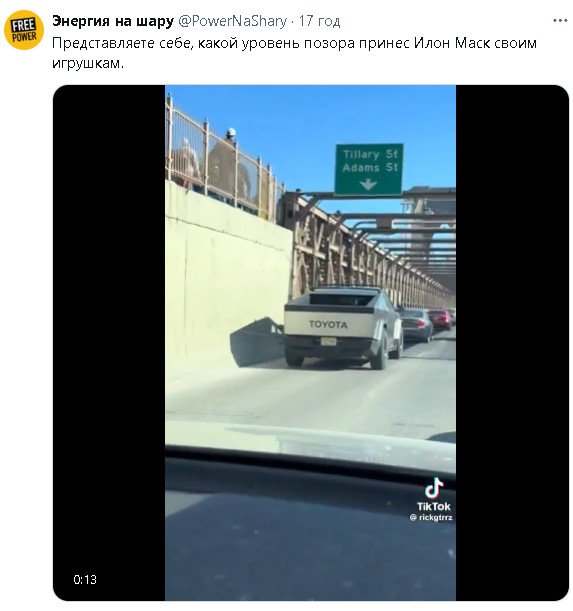Open the three-dot more options menu
Screen dimensions: 573x611
coord(560,21)
